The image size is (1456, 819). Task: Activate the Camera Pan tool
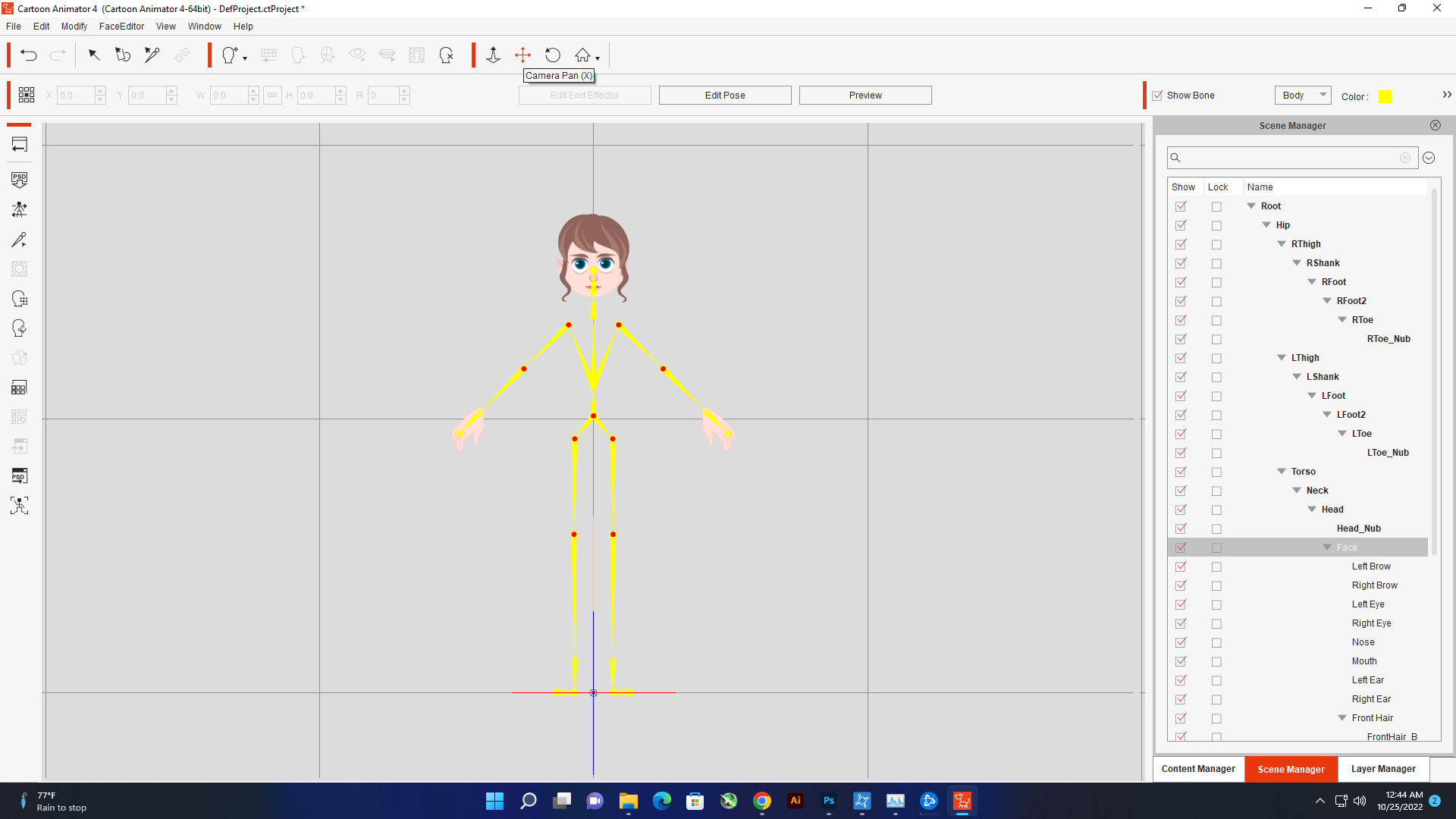522,55
